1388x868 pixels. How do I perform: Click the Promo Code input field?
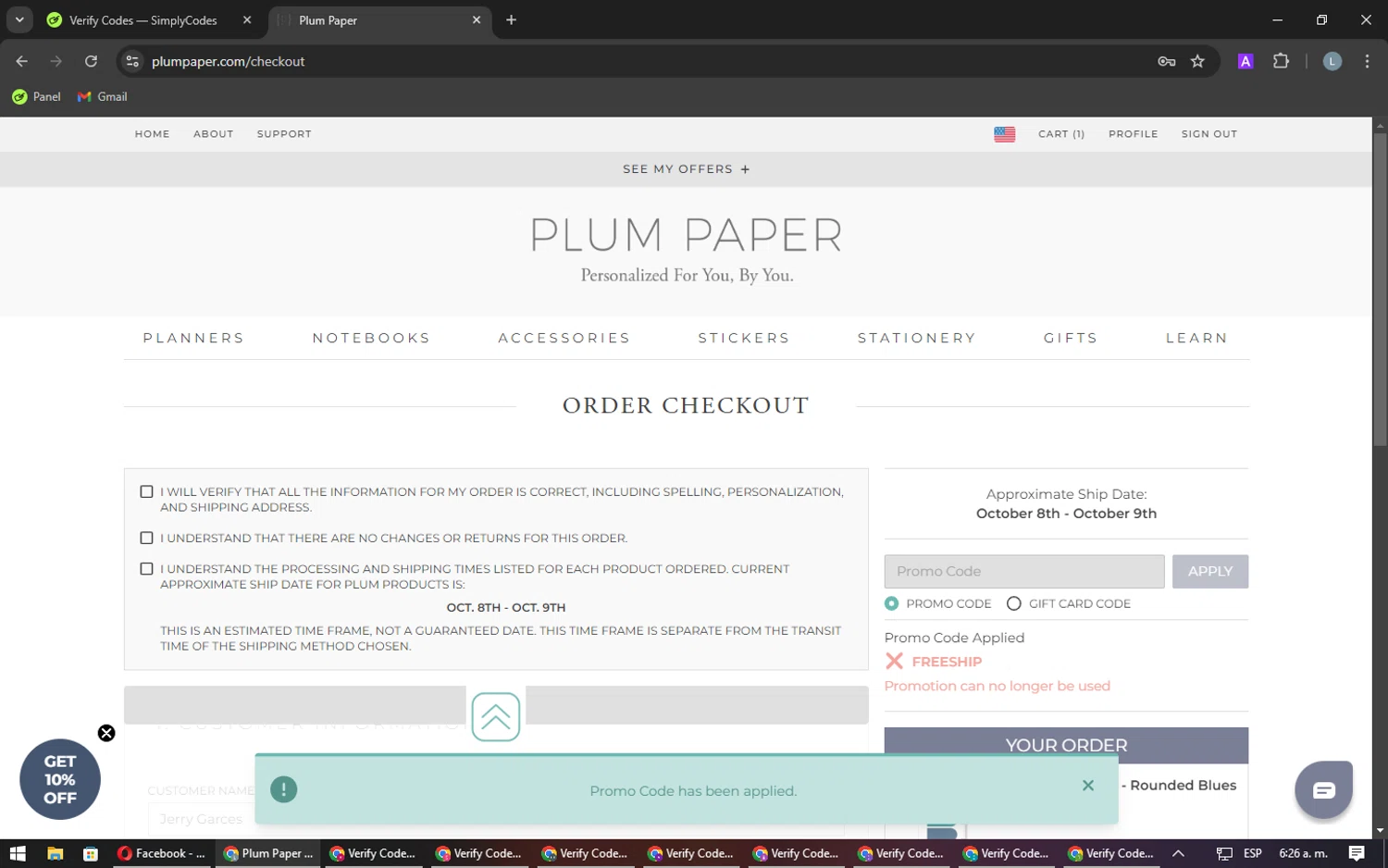[1023, 571]
